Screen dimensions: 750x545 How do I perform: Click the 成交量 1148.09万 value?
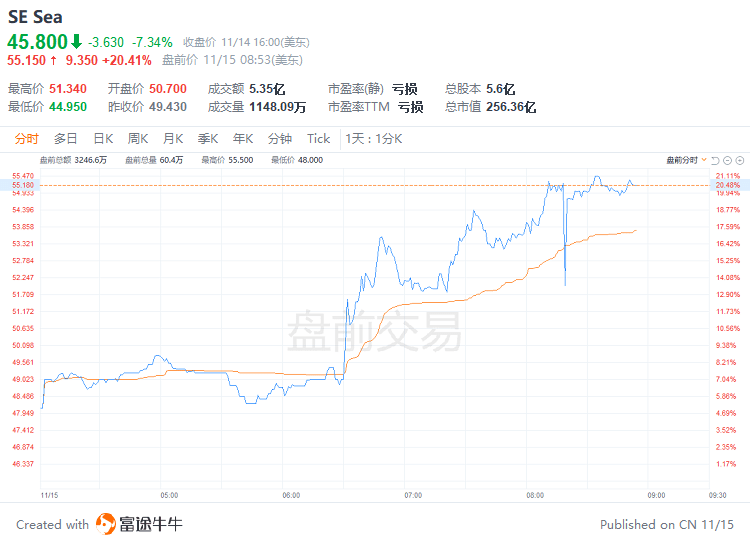coord(277,107)
